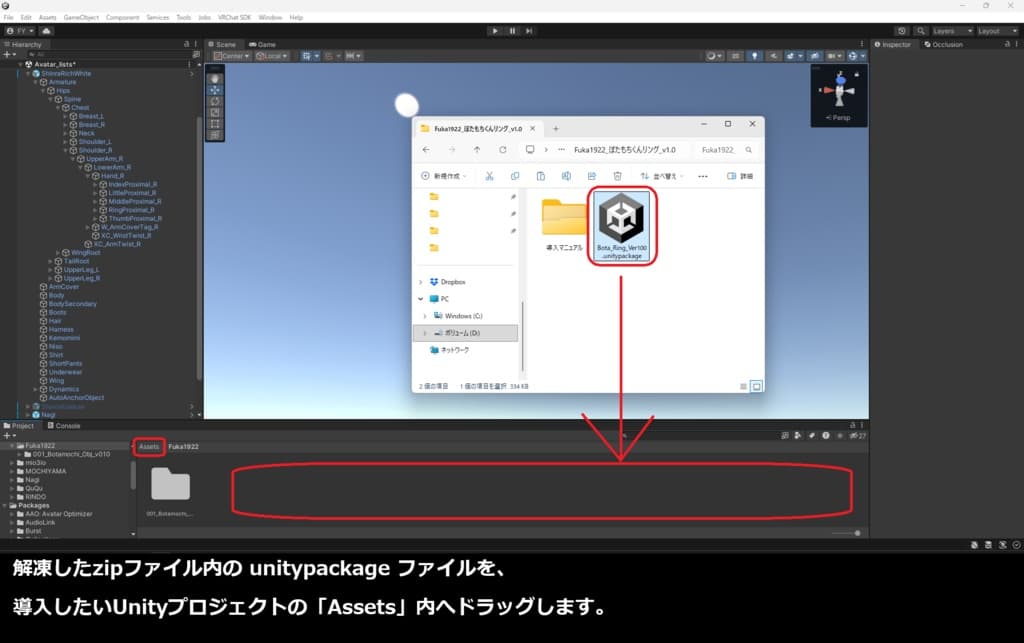
Task: Click the cut (scissors) icon in Explorer
Action: (x=489, y=175)
